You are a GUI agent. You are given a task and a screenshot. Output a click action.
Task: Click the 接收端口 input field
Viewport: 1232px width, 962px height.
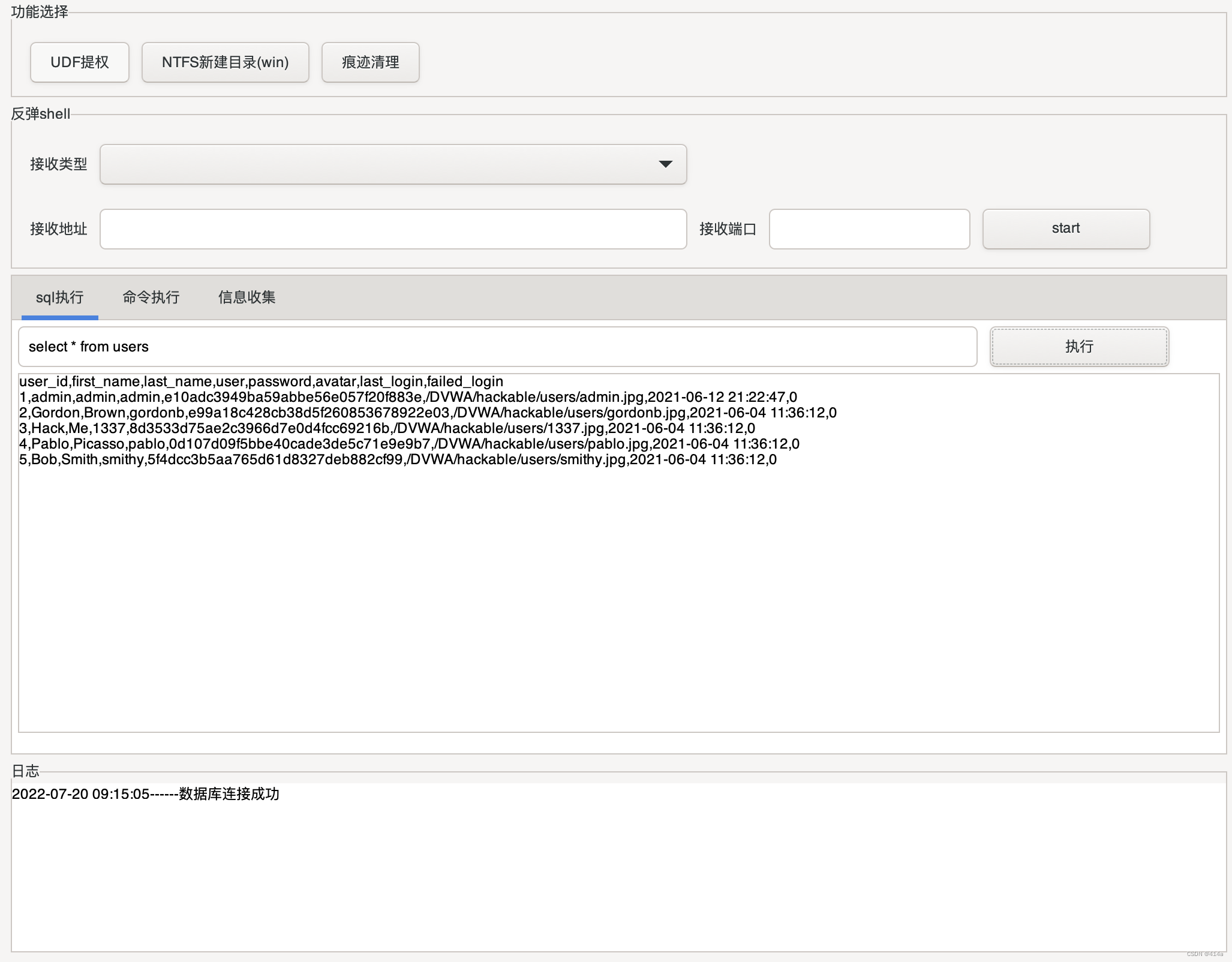tap(869, 229)
